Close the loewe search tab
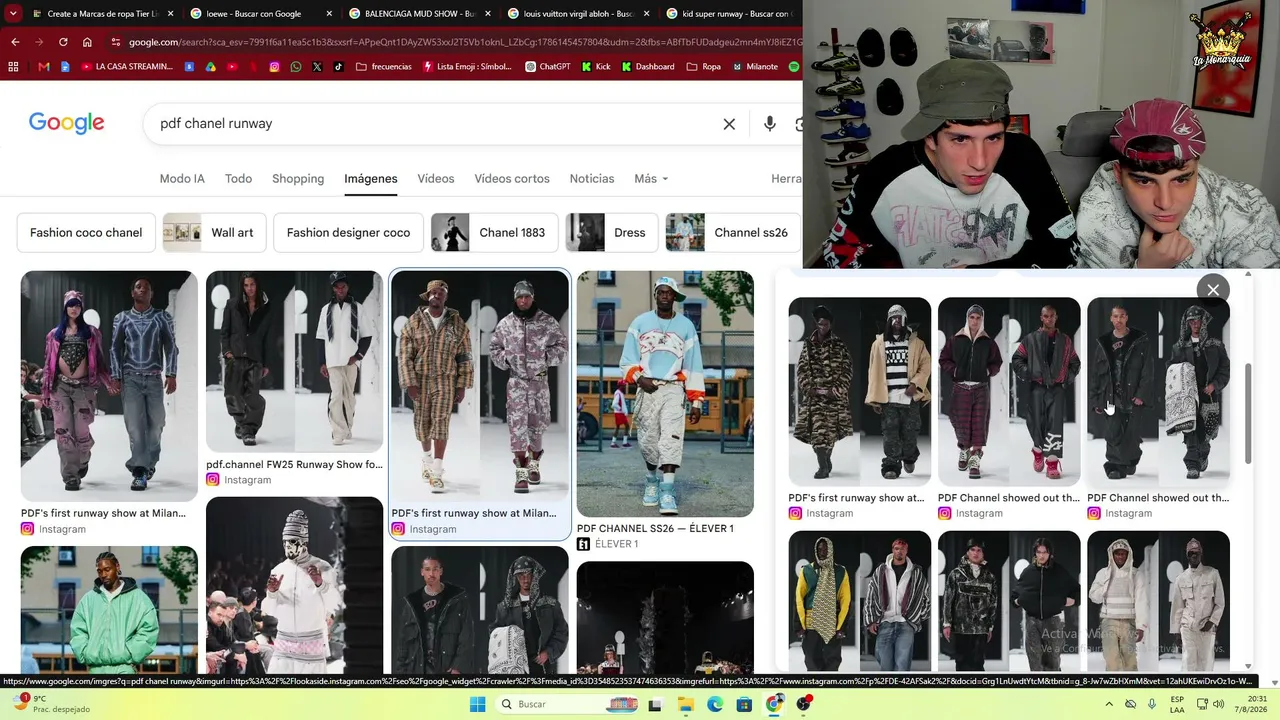Viewport: 1280px width, 720px height. pyautogui.click(x=329, y=14)
